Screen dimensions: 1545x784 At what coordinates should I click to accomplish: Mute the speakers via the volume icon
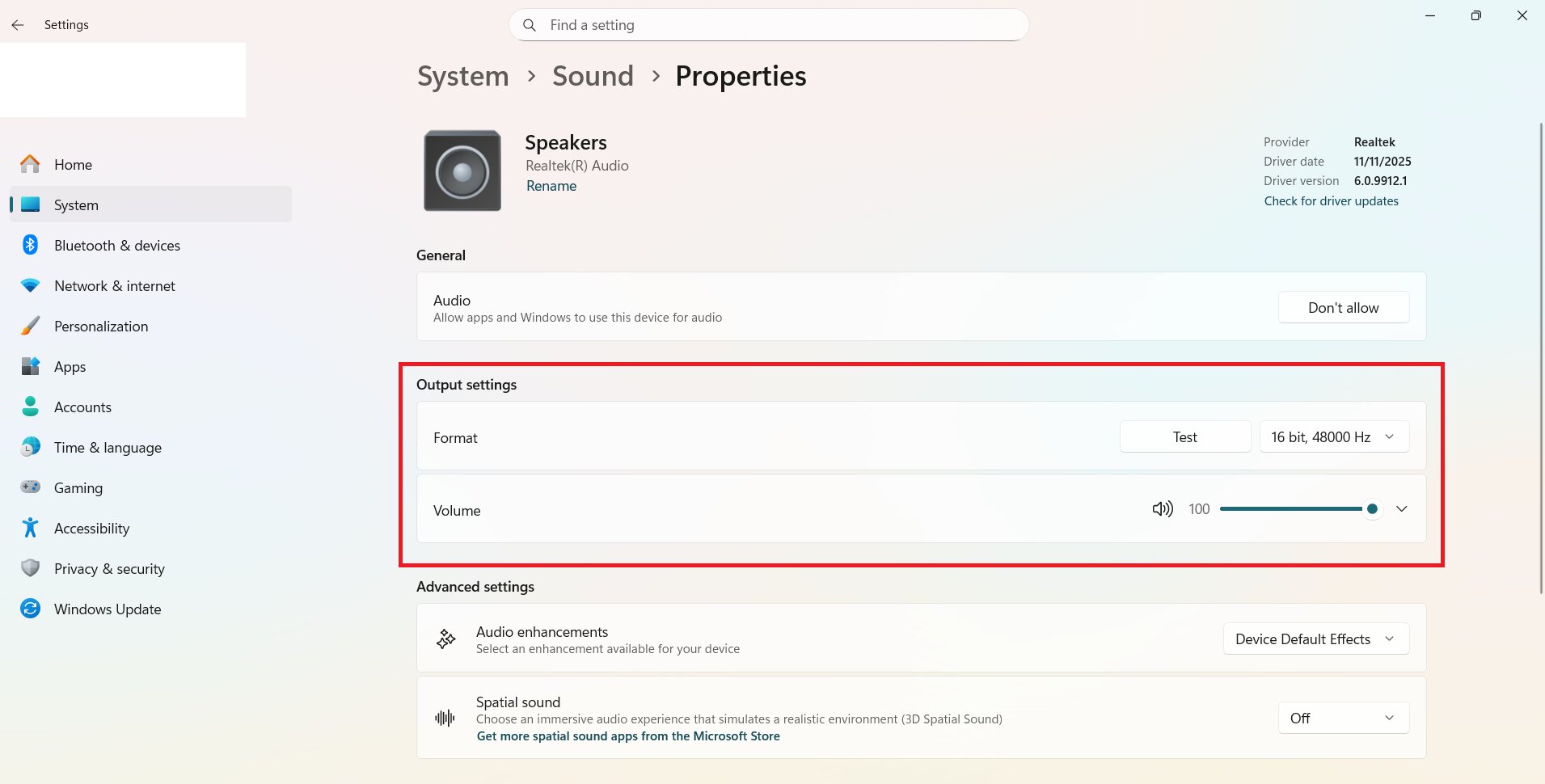tap(1162, 508)
